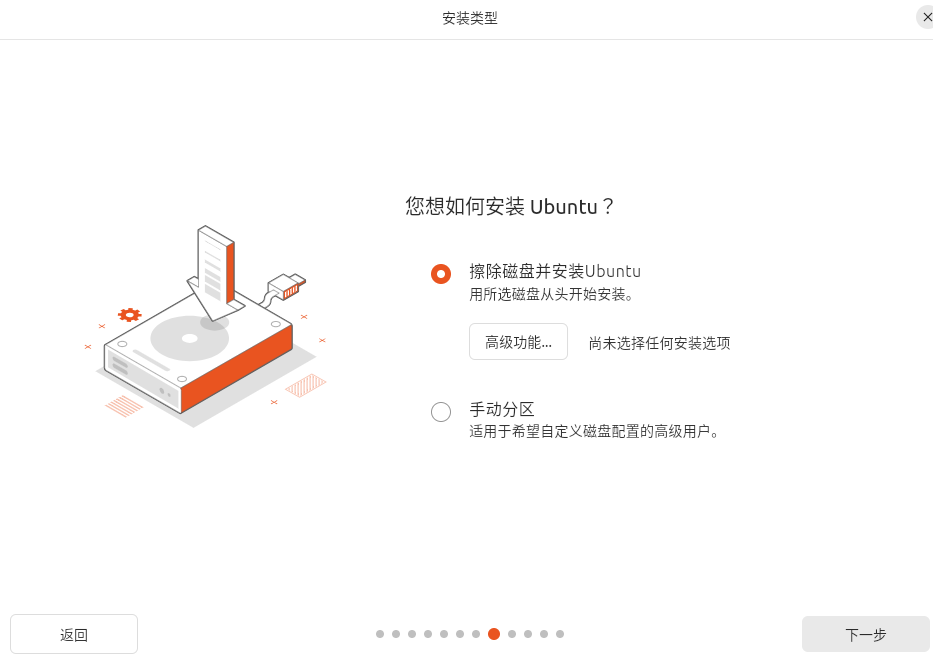
Task: Click "擦除磁盘并安装Ubuntu" label text
Action: click(555, 271)
